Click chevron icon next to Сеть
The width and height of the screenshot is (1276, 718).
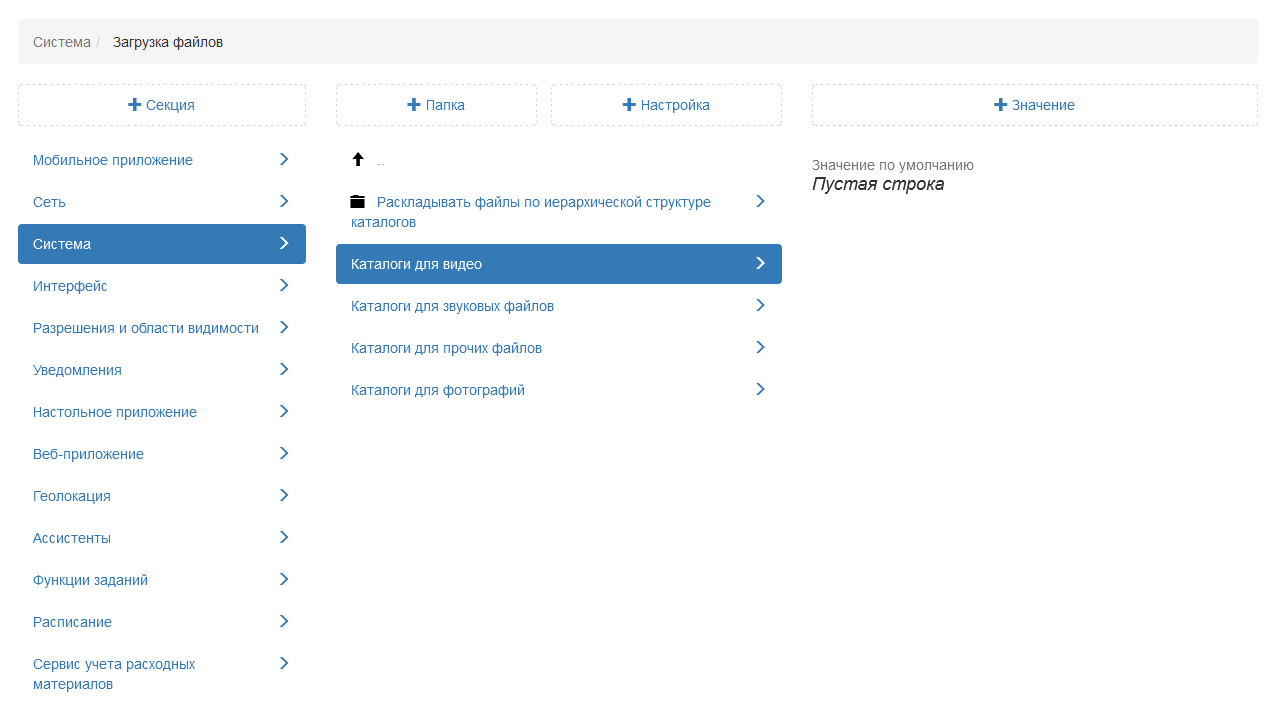[284, 201]
